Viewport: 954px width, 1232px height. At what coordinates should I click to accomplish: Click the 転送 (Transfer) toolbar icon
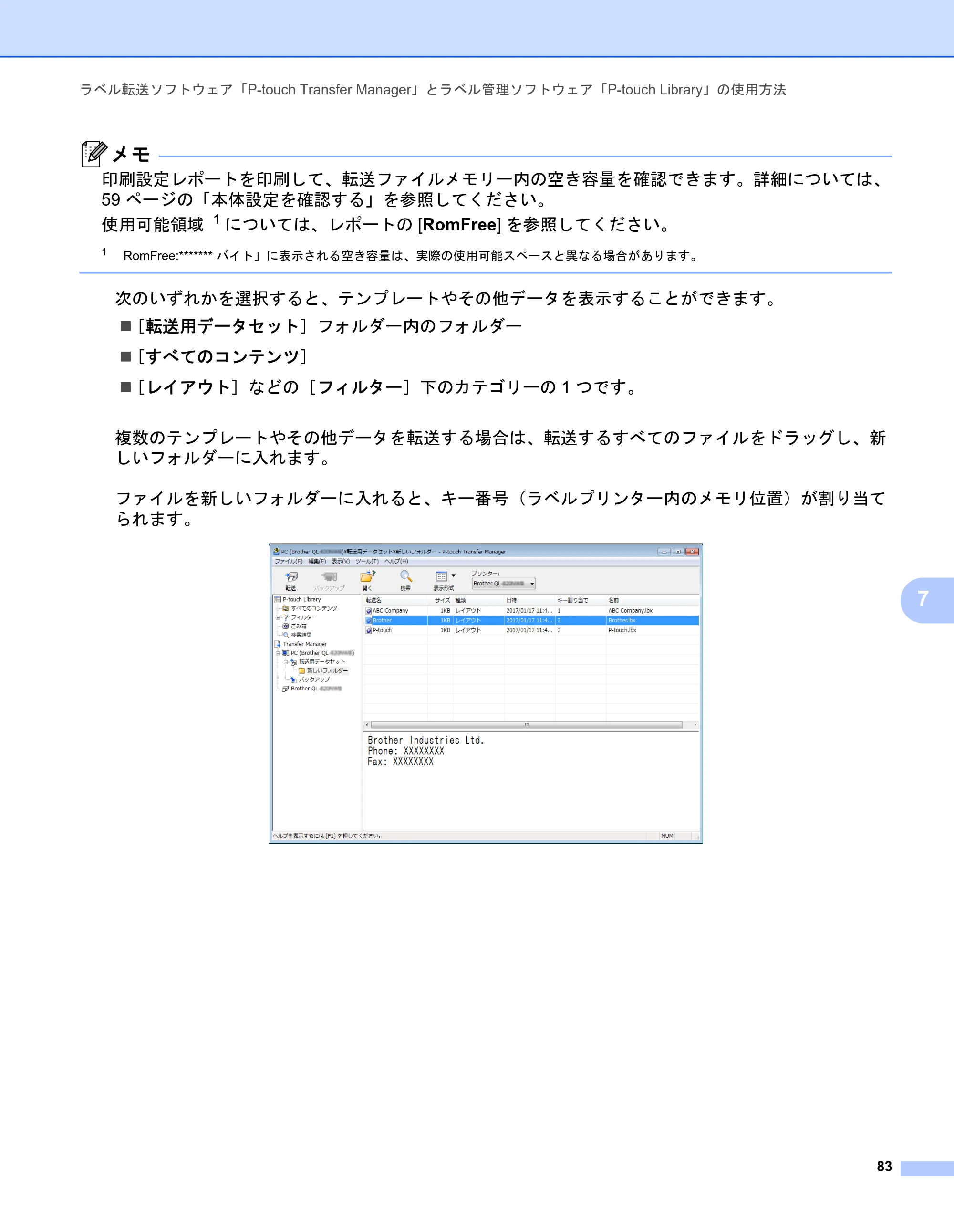tap(291, 577)
